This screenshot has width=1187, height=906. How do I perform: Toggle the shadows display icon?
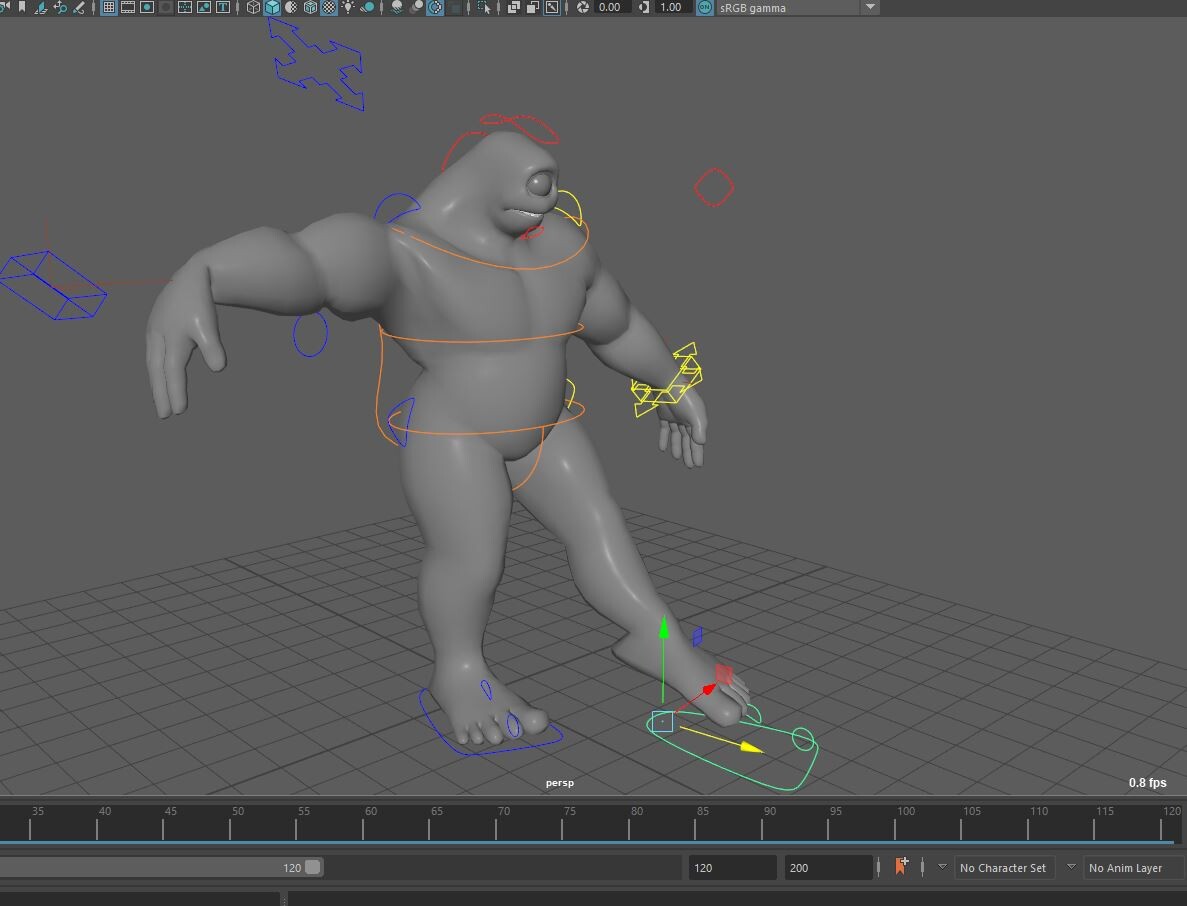pos(368,8)
